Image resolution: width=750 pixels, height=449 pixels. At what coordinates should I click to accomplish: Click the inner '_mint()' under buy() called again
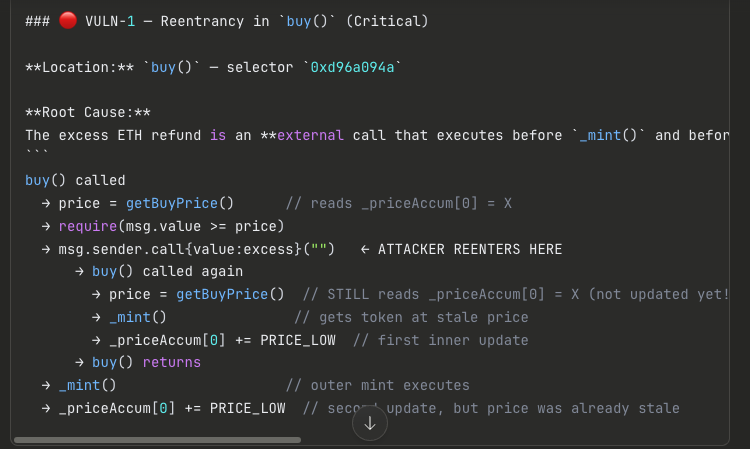click(138, 317)
